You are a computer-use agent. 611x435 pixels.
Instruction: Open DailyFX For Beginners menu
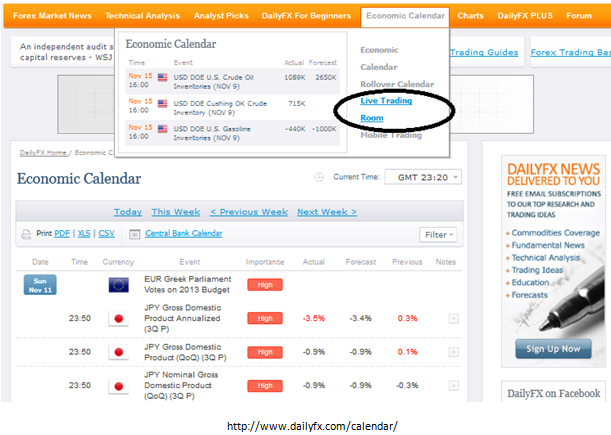[306, 16]
